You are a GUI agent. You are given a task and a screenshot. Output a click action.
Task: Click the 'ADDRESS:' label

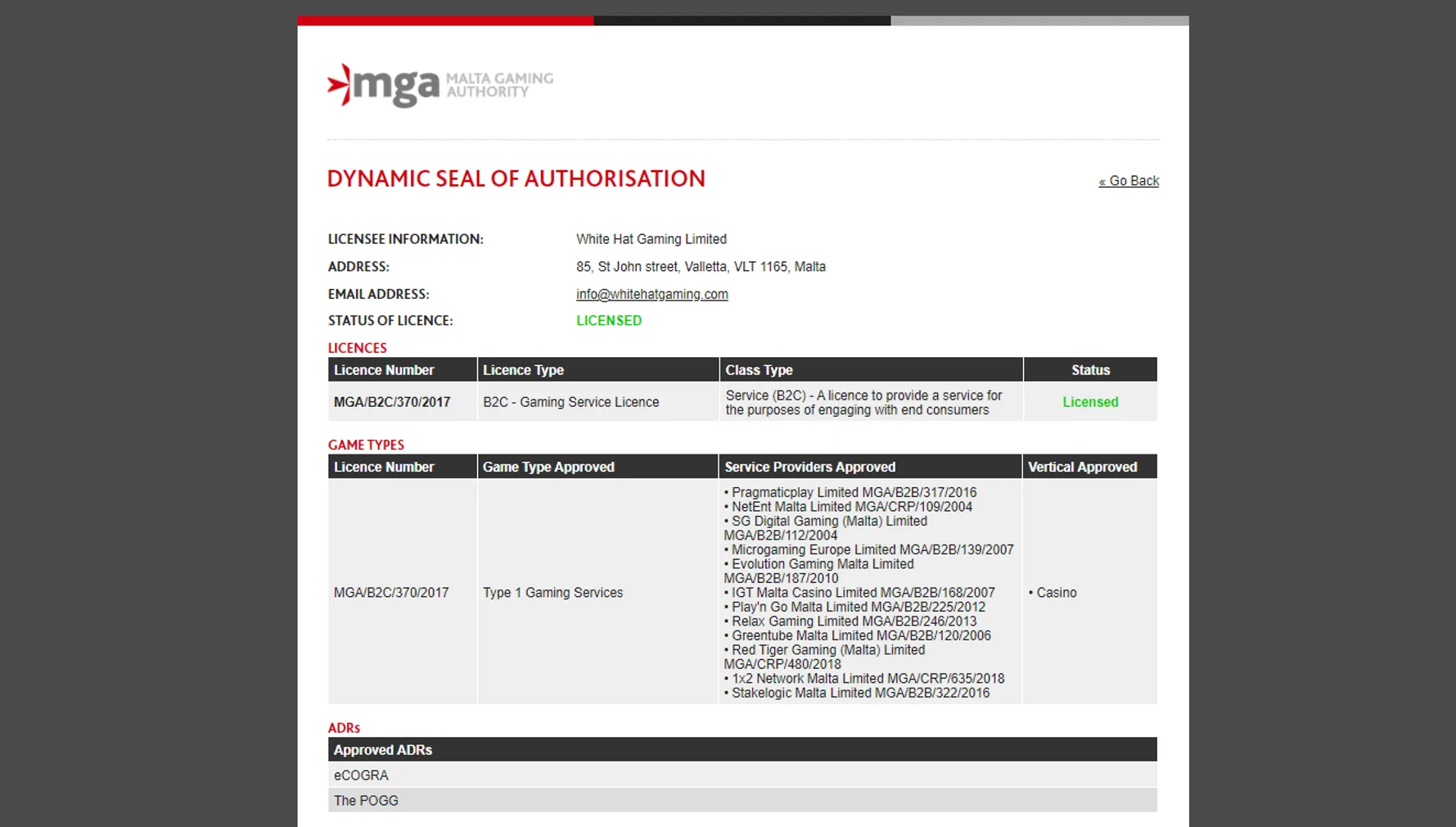click(x=358, y=267)
